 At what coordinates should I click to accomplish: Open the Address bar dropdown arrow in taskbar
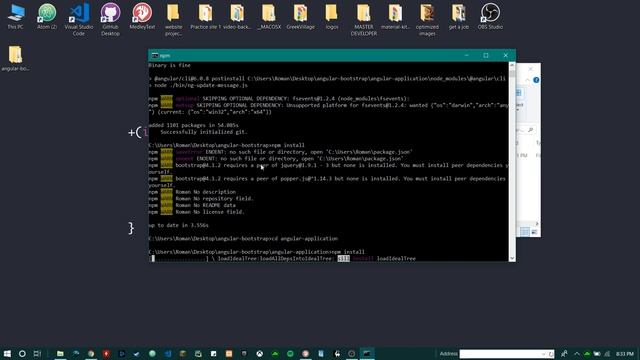544,353
